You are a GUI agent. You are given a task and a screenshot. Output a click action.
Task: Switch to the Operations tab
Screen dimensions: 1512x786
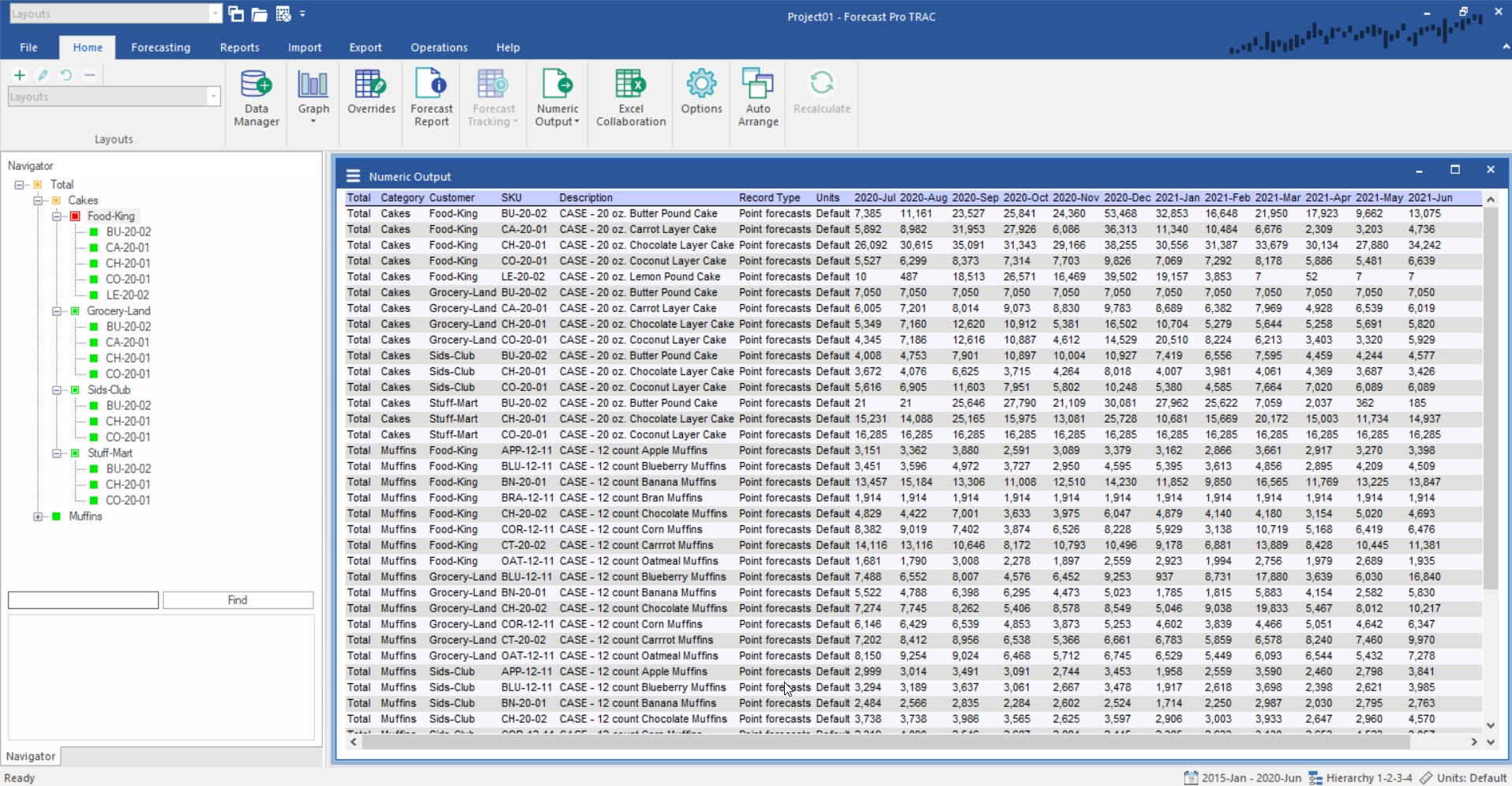[439, 47]
